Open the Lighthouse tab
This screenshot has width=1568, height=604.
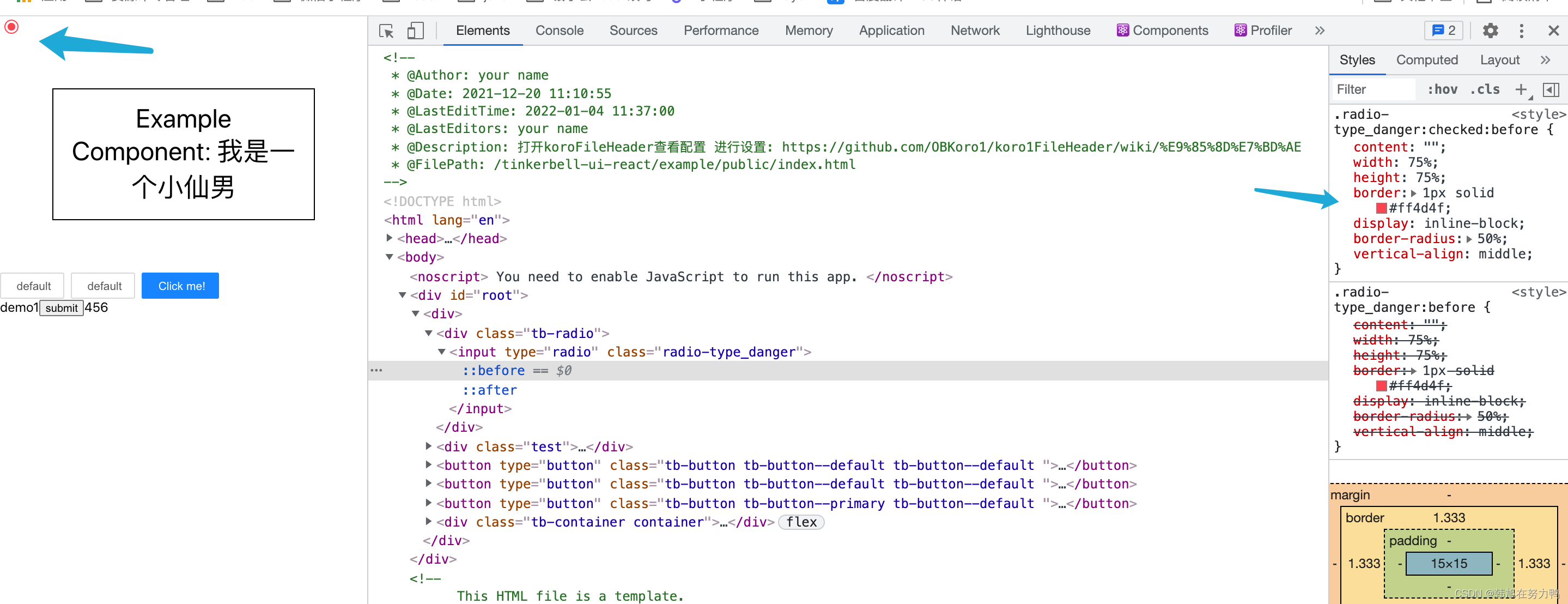coord(1058,31)
